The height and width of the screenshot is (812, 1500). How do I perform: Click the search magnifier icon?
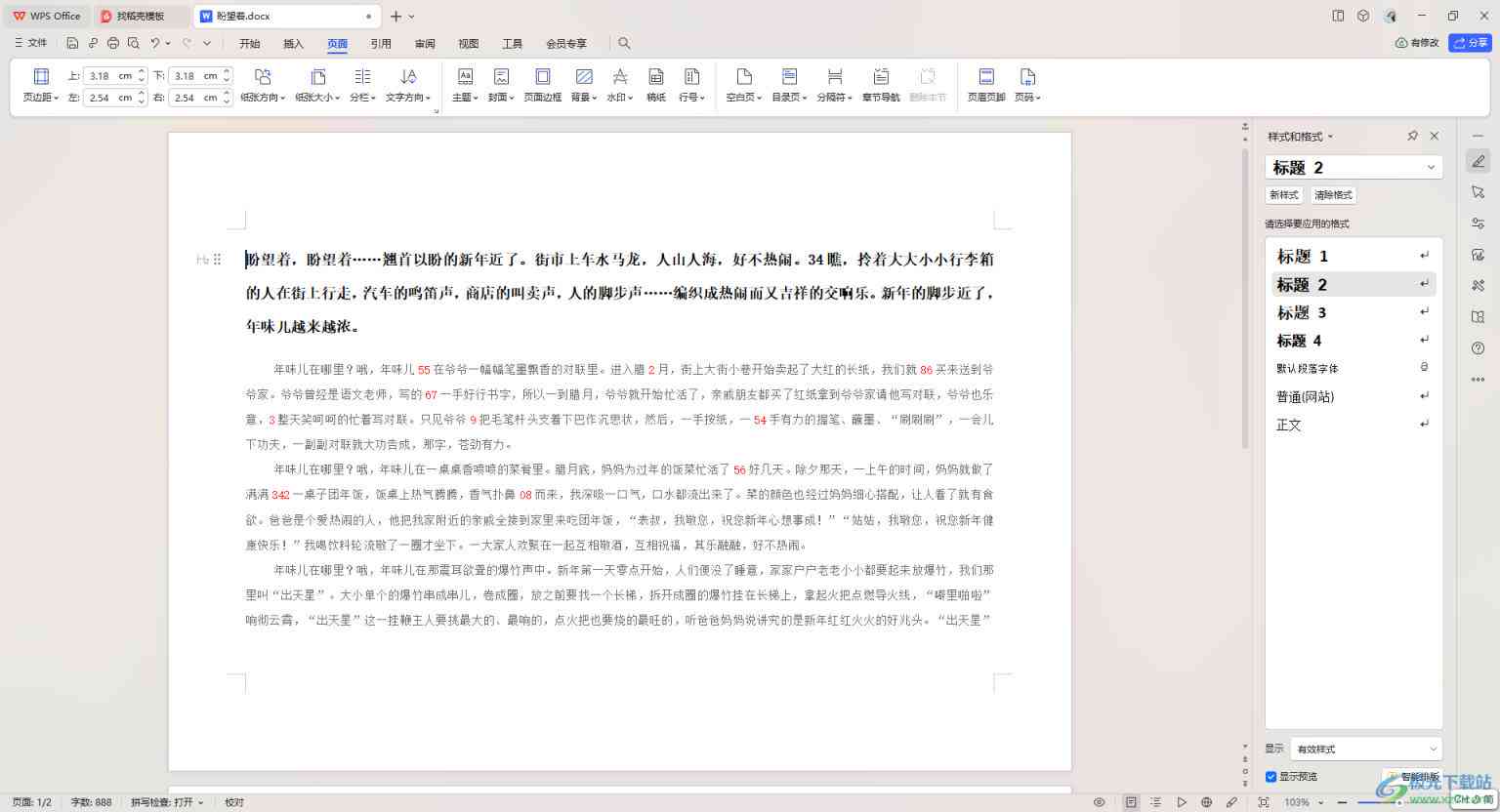[x=624, y=43]
